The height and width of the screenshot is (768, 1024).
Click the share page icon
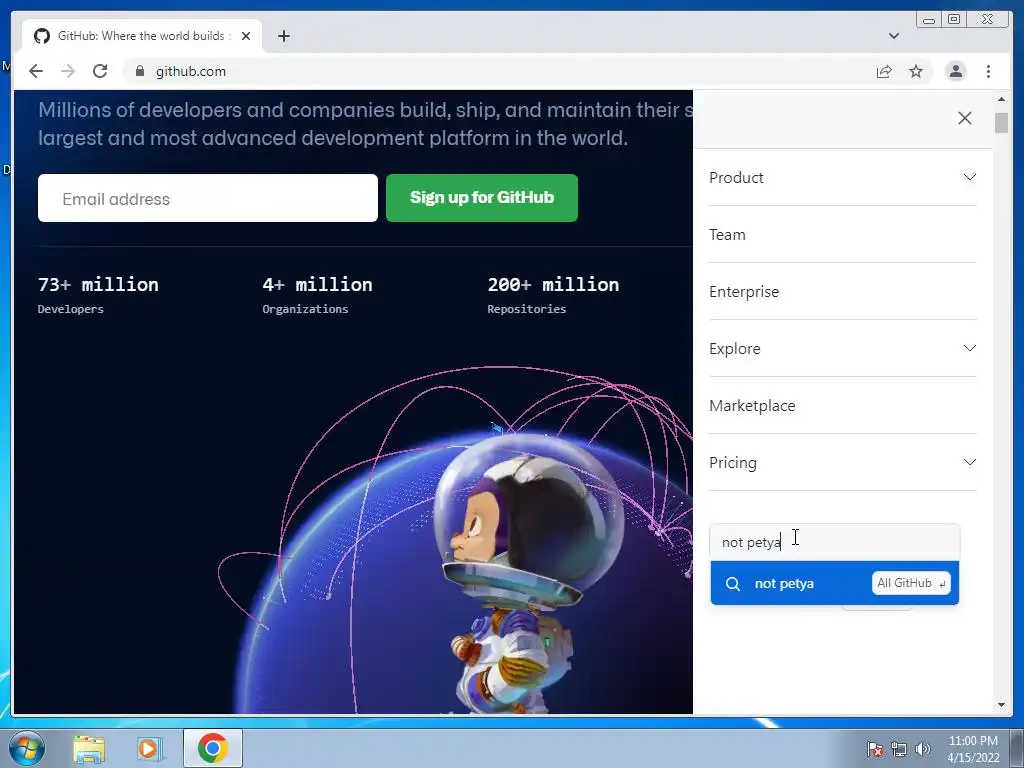884,71
